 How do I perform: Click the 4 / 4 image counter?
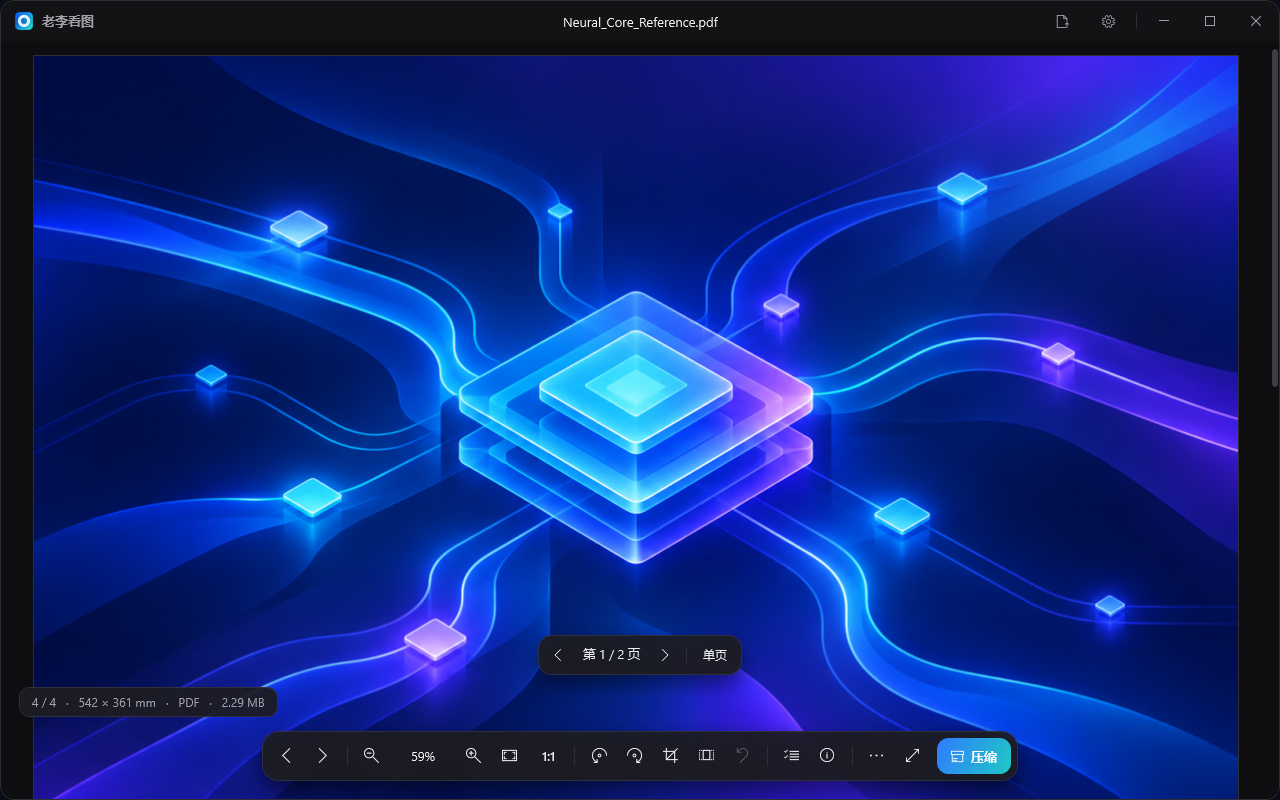44,703
